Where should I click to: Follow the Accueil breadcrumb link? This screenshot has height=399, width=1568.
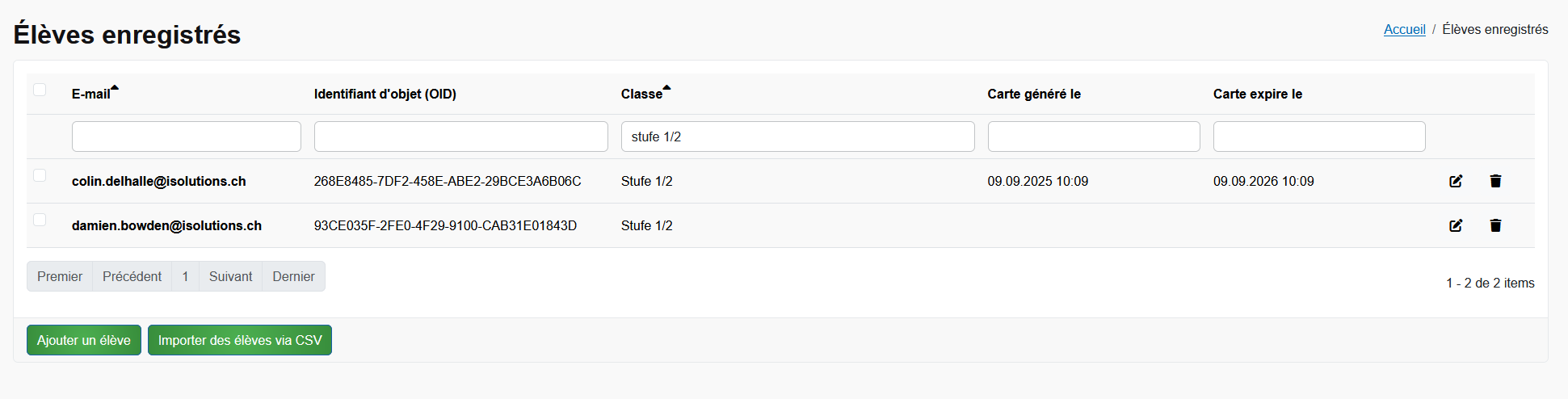coord(1404,29)
